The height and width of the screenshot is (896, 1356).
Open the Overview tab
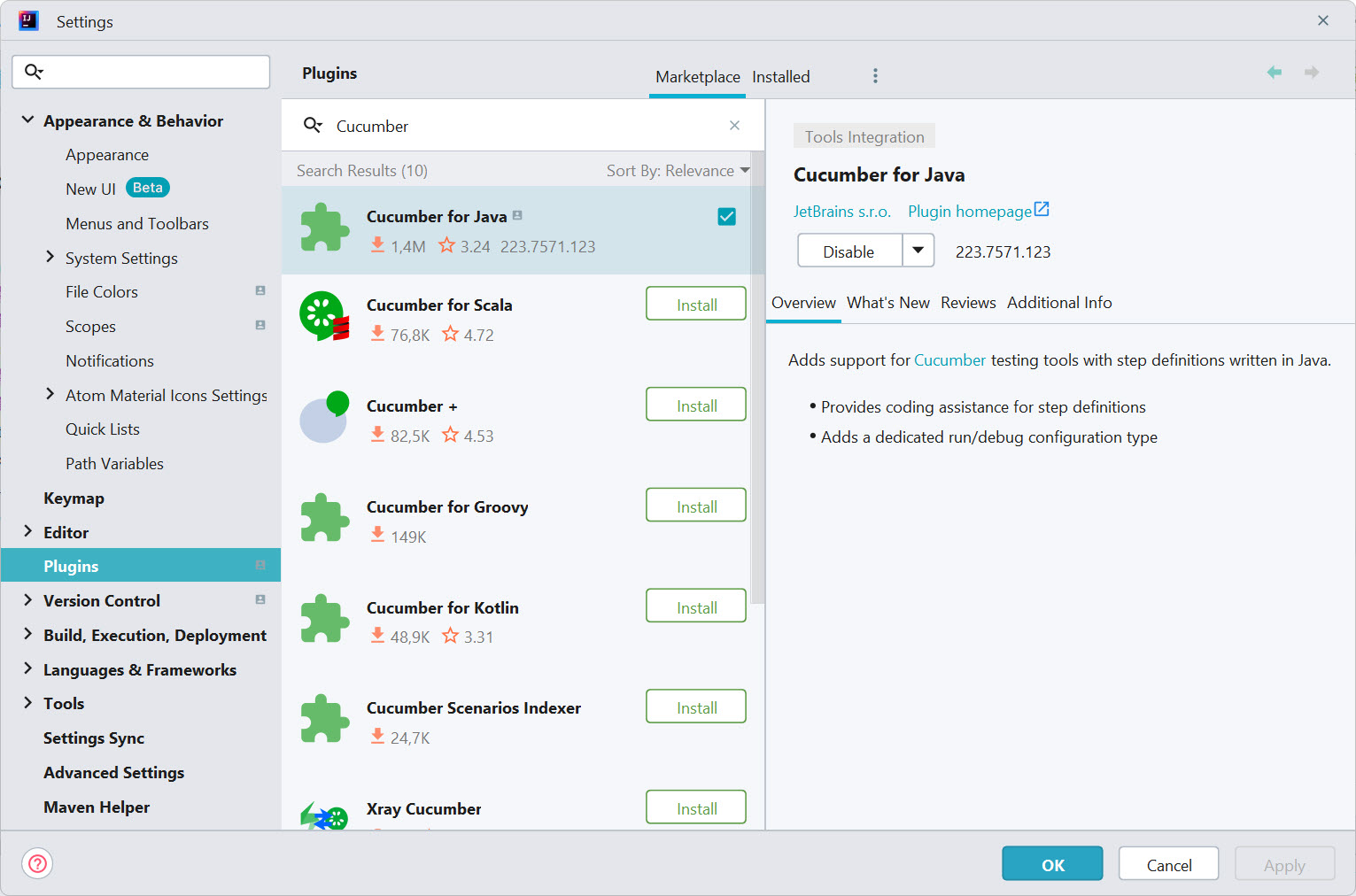point(803,303)
